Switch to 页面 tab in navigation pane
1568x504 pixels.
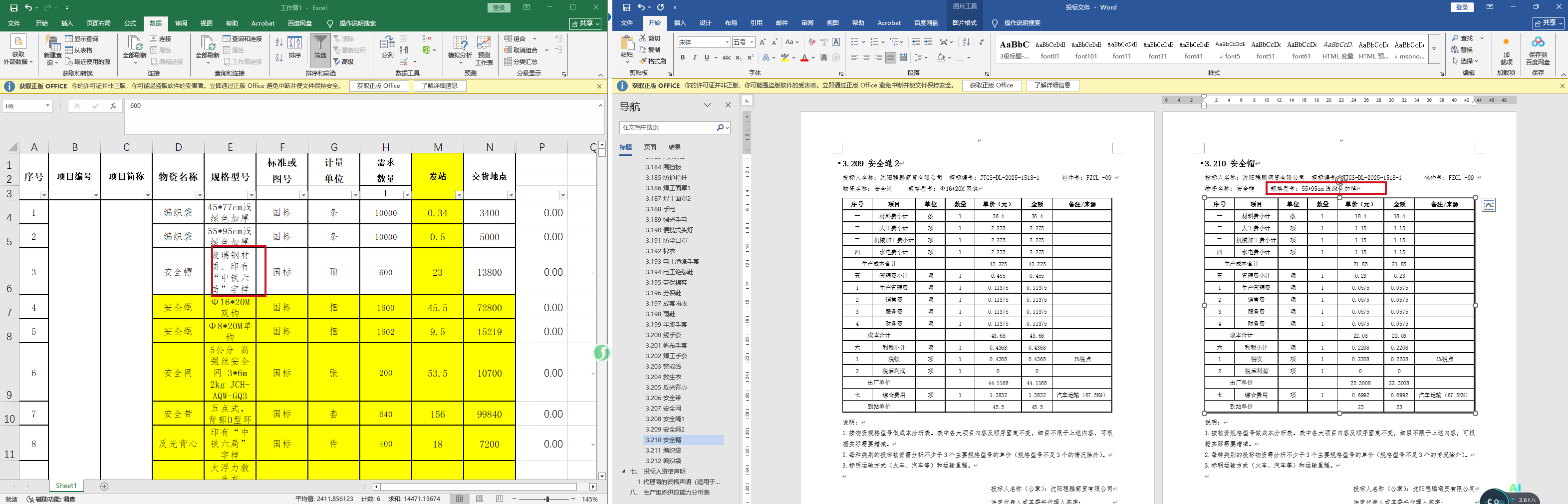tap(650, 147)
